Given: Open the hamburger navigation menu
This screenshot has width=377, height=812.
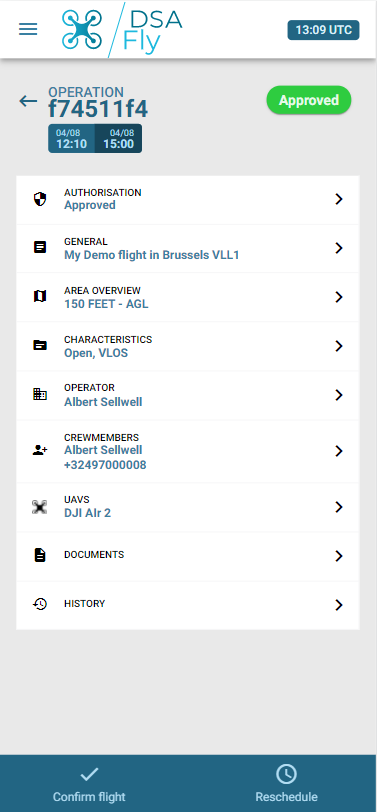Looking at the screenshot, I should click(x=28, y=30).
